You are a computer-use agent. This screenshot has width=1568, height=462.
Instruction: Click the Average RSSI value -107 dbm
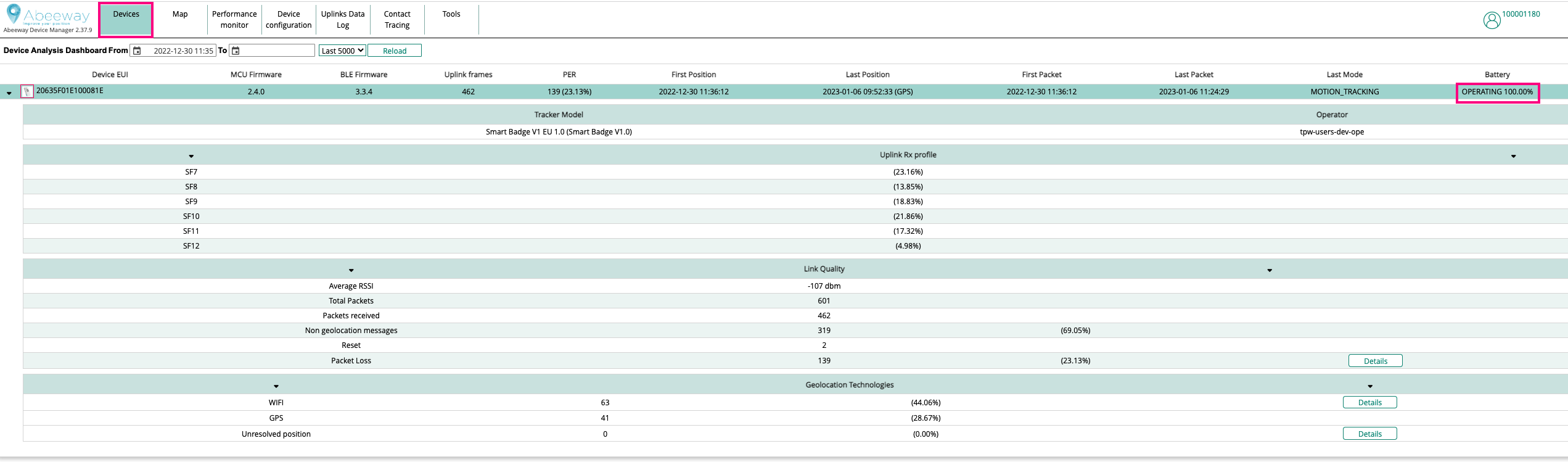[x=824, y=286]
